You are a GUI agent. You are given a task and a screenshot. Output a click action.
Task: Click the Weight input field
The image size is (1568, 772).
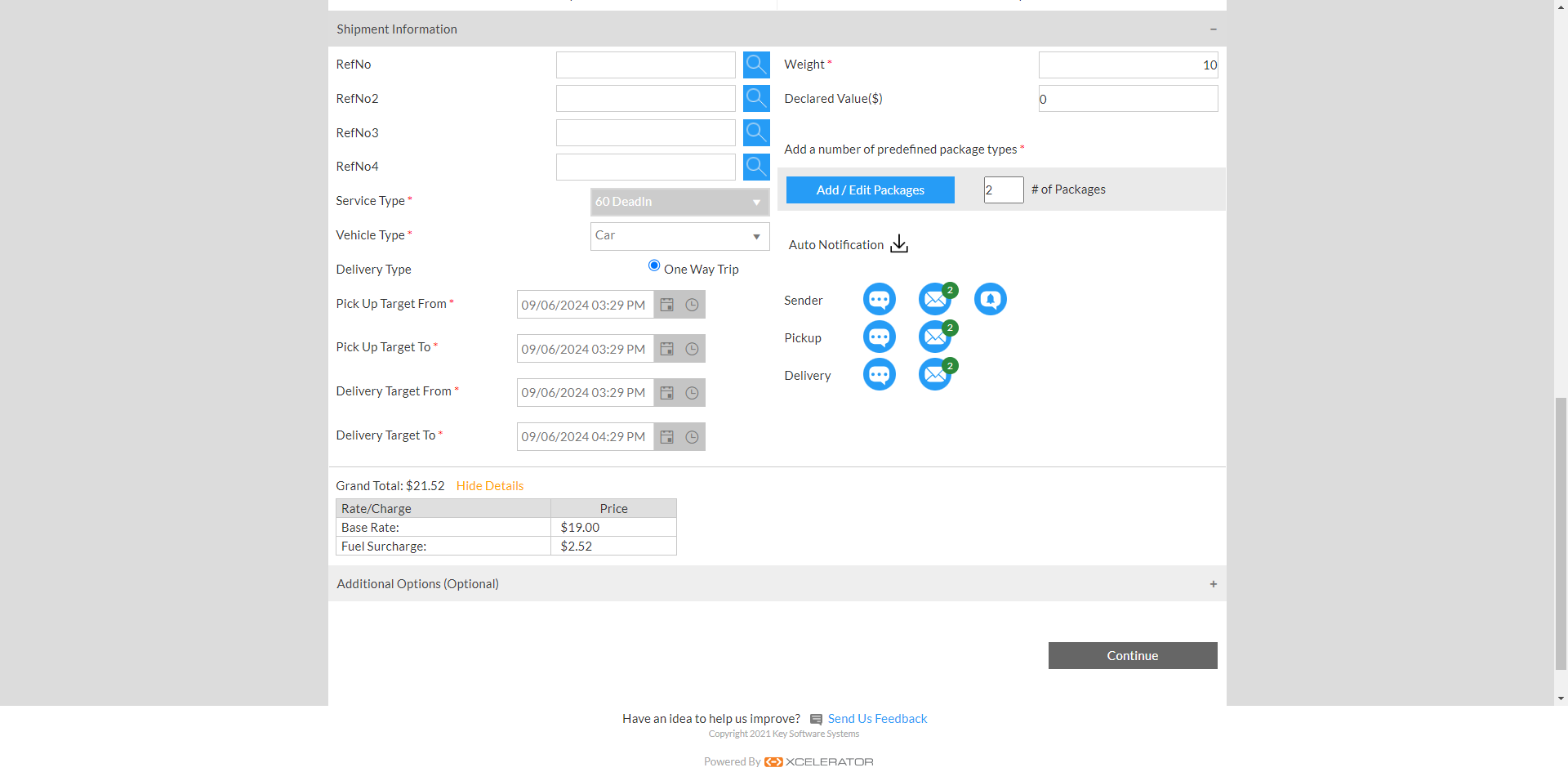[x=1128, y=65]
